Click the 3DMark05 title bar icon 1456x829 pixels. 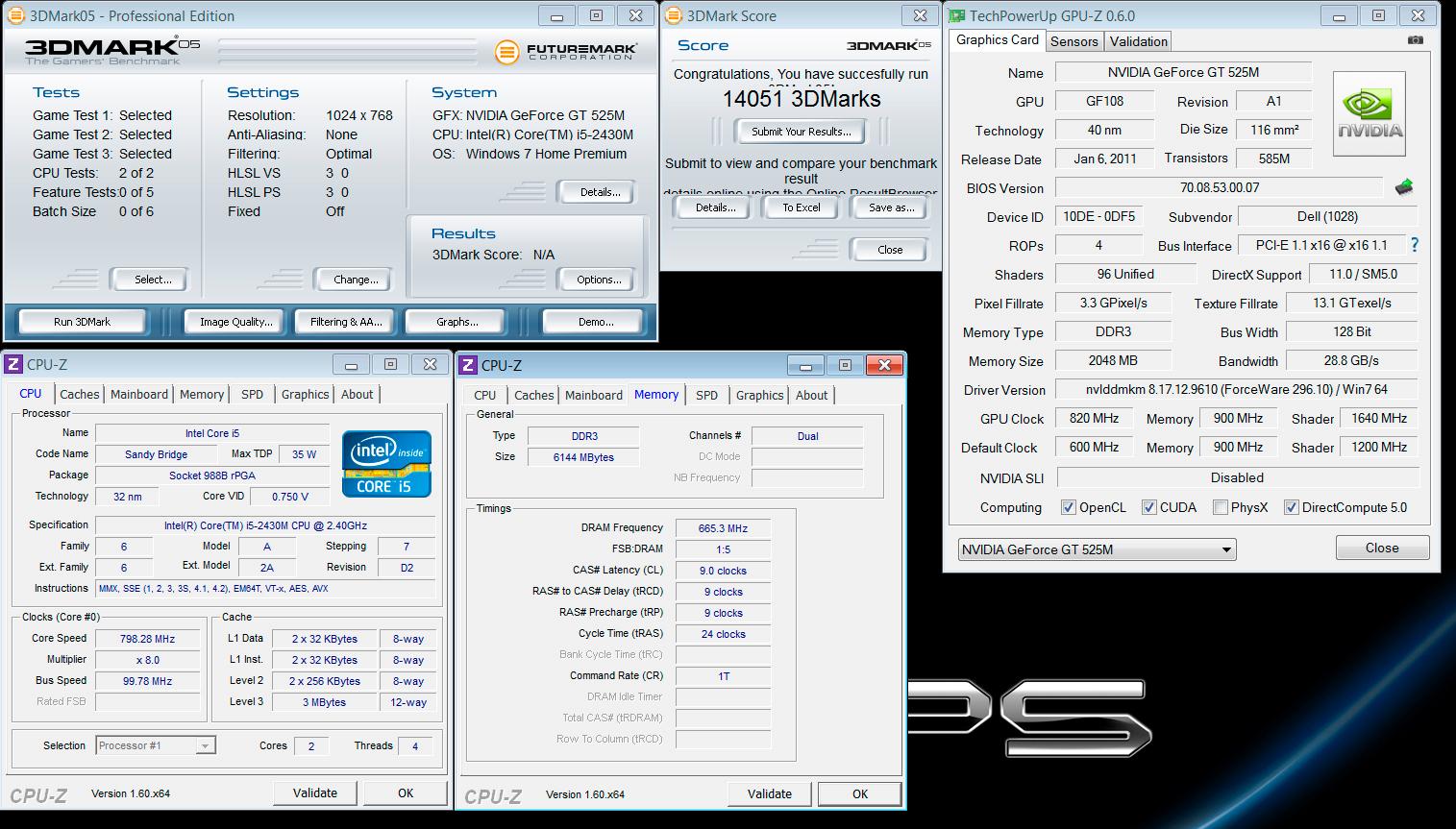coord(15,15)
